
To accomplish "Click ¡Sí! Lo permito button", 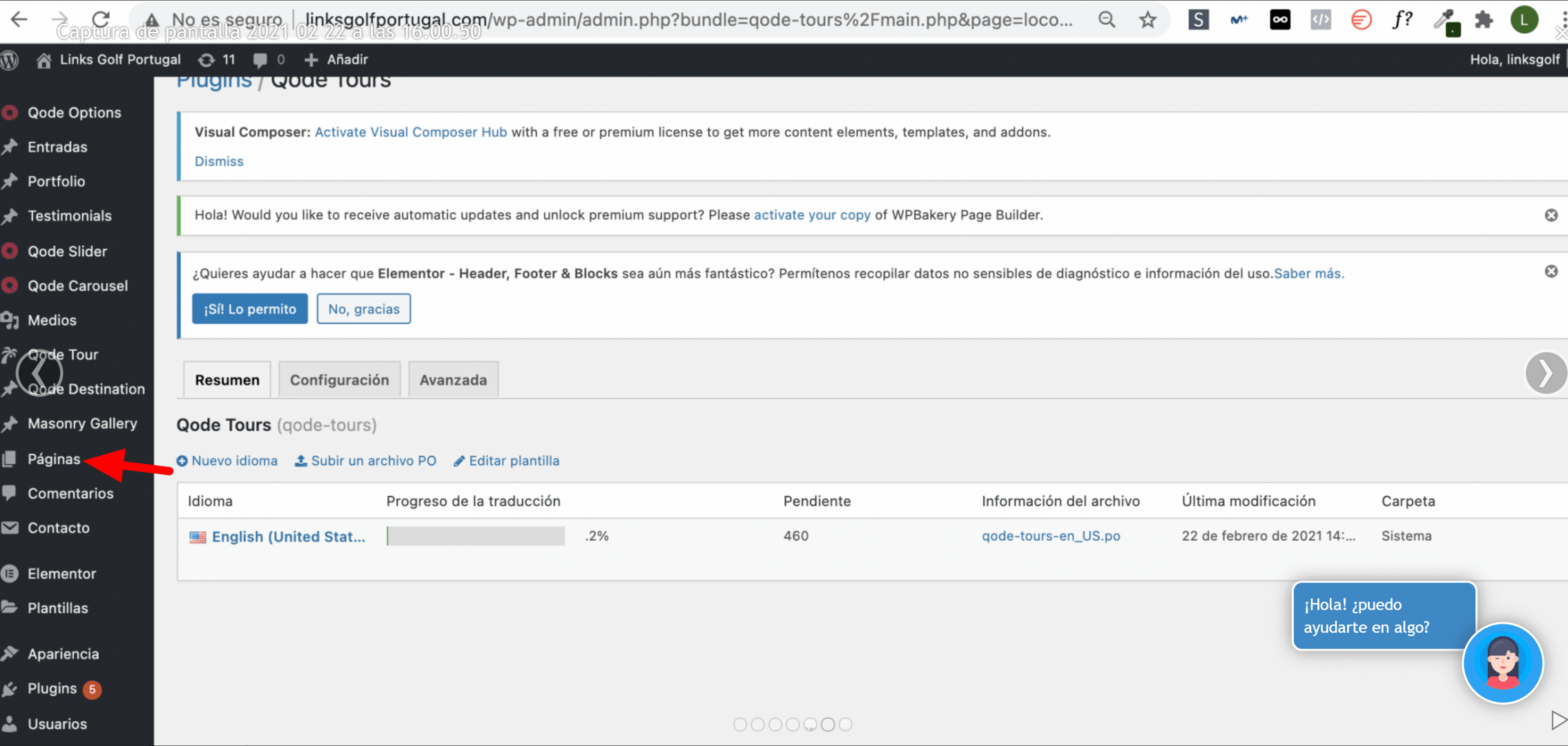I will pos(250,309).
